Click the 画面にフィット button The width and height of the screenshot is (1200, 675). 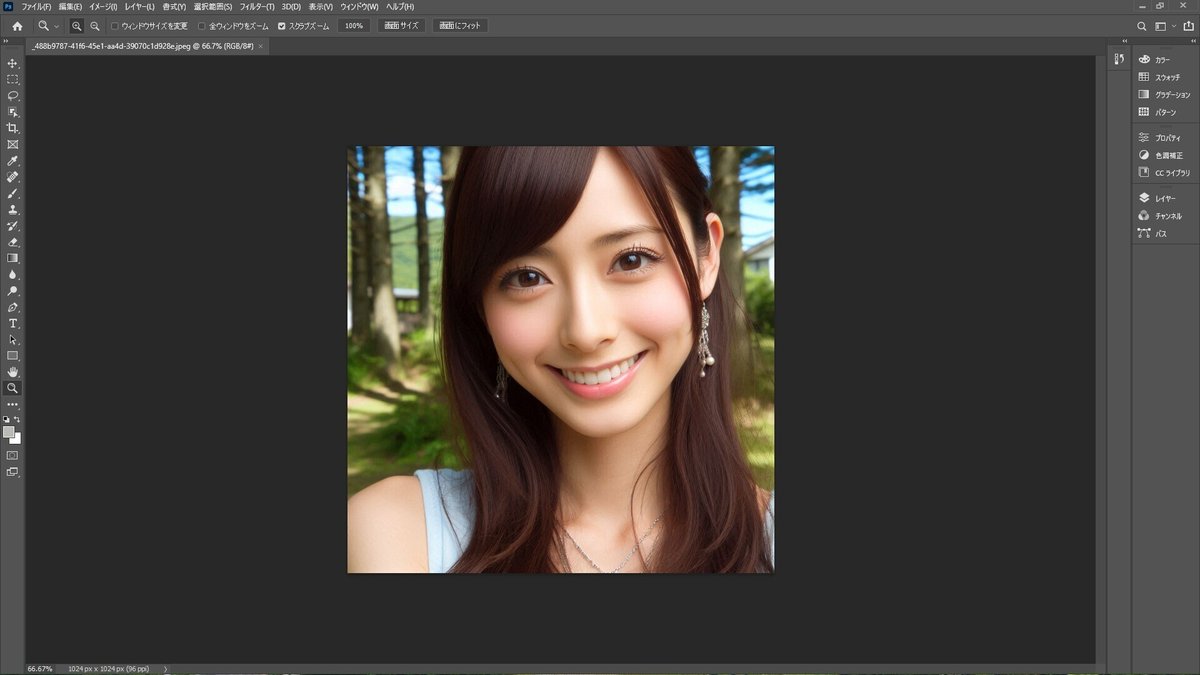pos(462,25)
